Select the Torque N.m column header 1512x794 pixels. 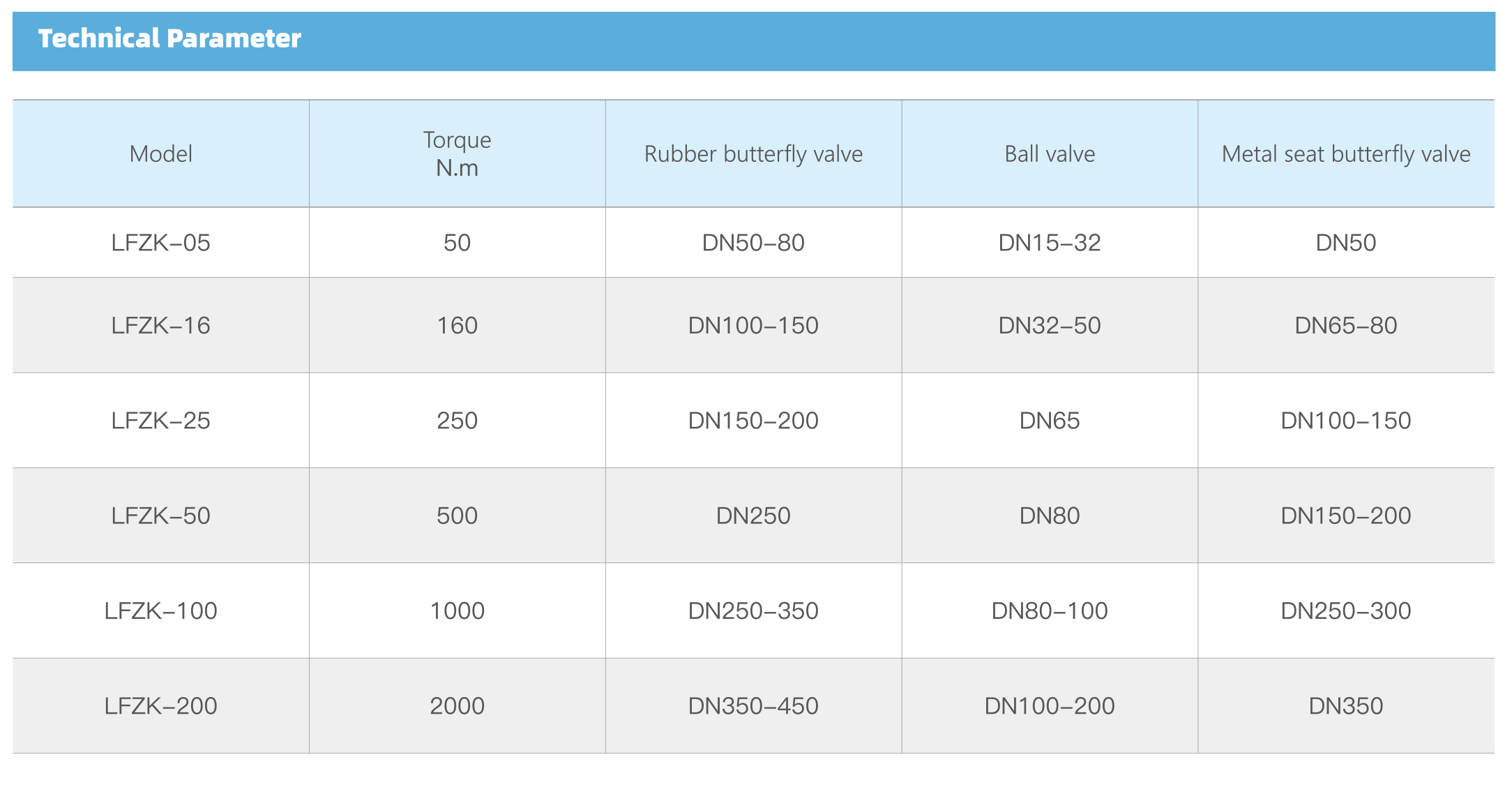coord(457,154)
